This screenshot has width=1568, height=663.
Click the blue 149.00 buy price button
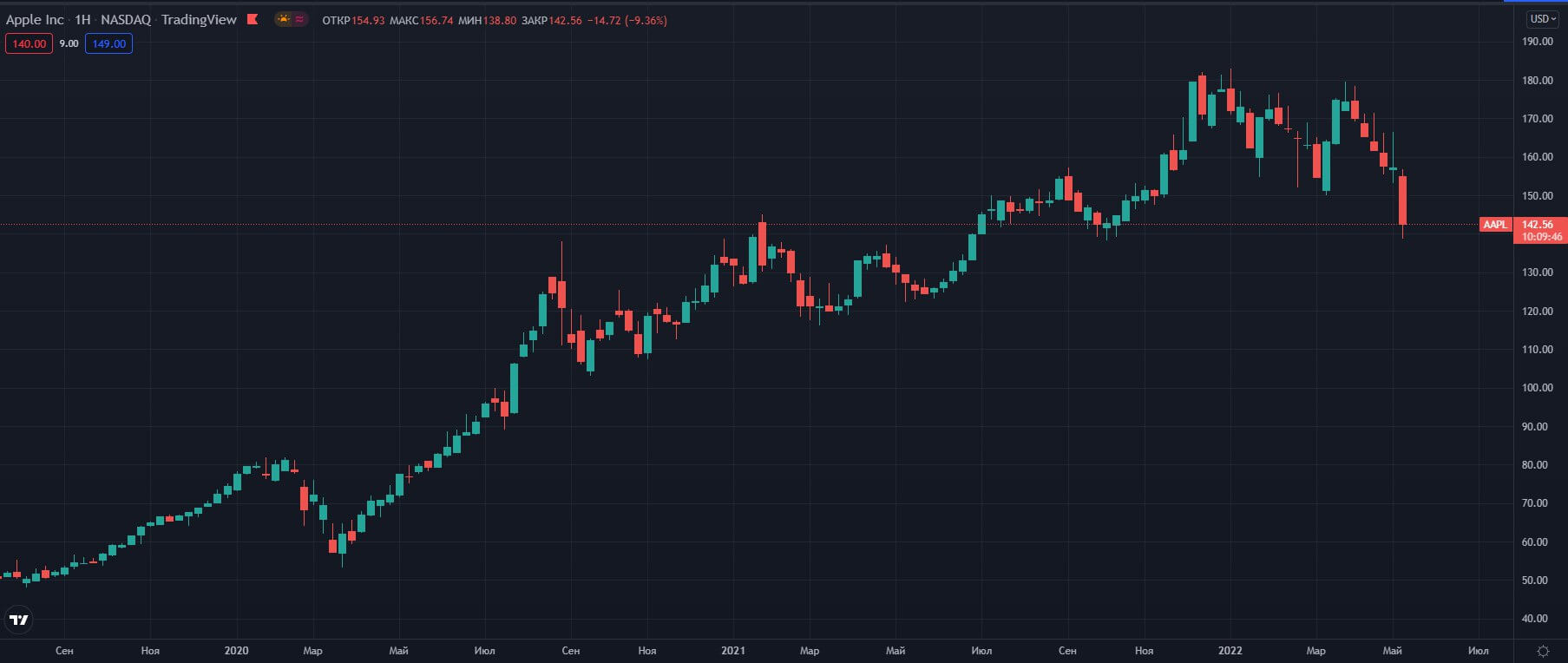click(108, 43)
